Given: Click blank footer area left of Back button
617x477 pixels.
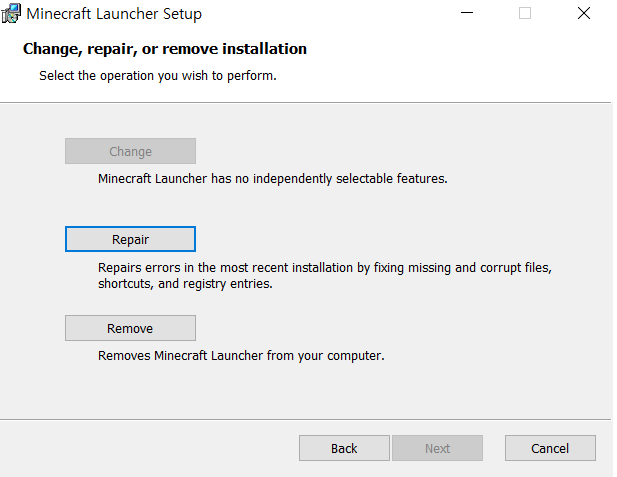Looking at the screenshot, I should click(x=150, y=448).
